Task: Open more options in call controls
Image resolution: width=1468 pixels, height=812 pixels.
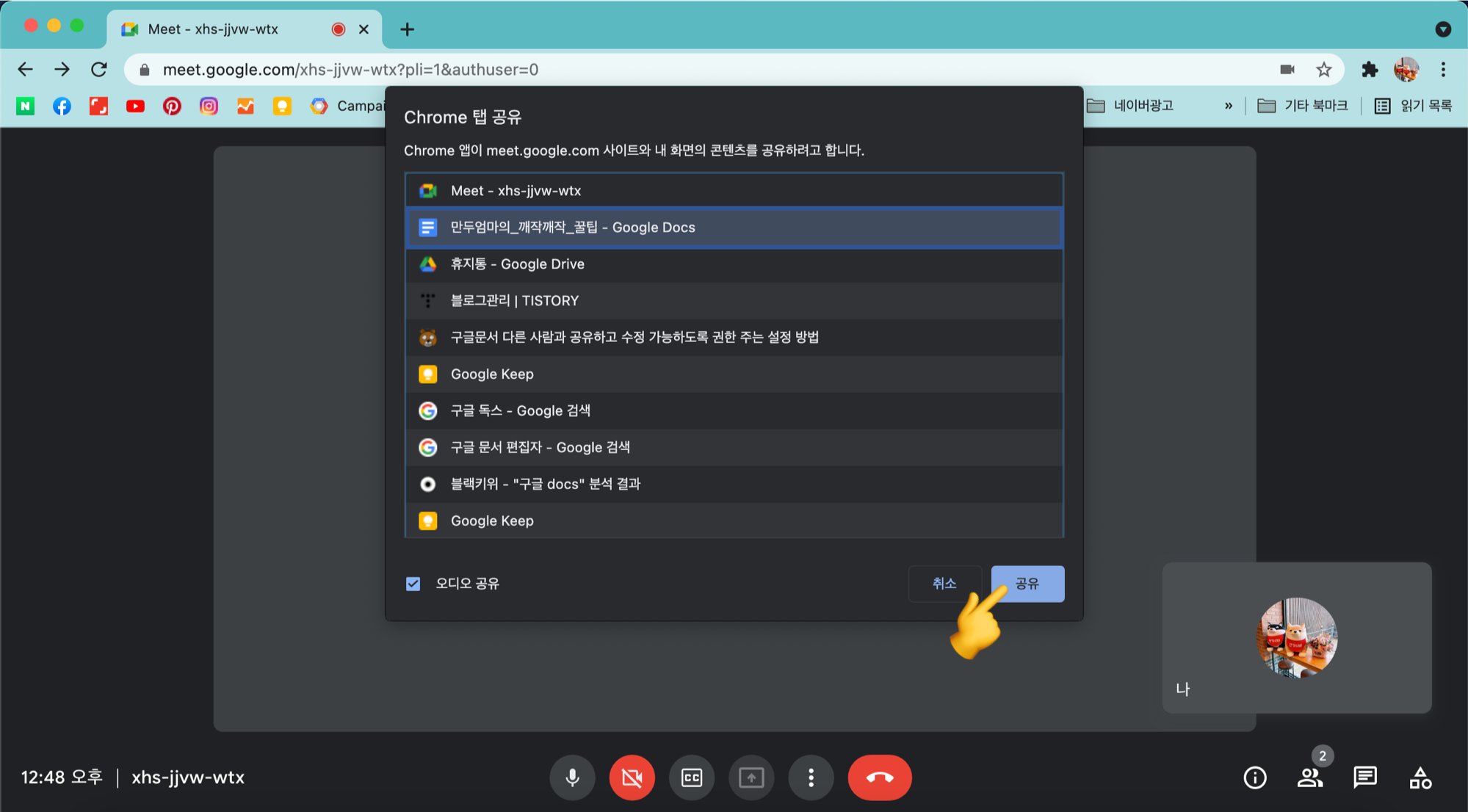Action: [x=811, y=777]
